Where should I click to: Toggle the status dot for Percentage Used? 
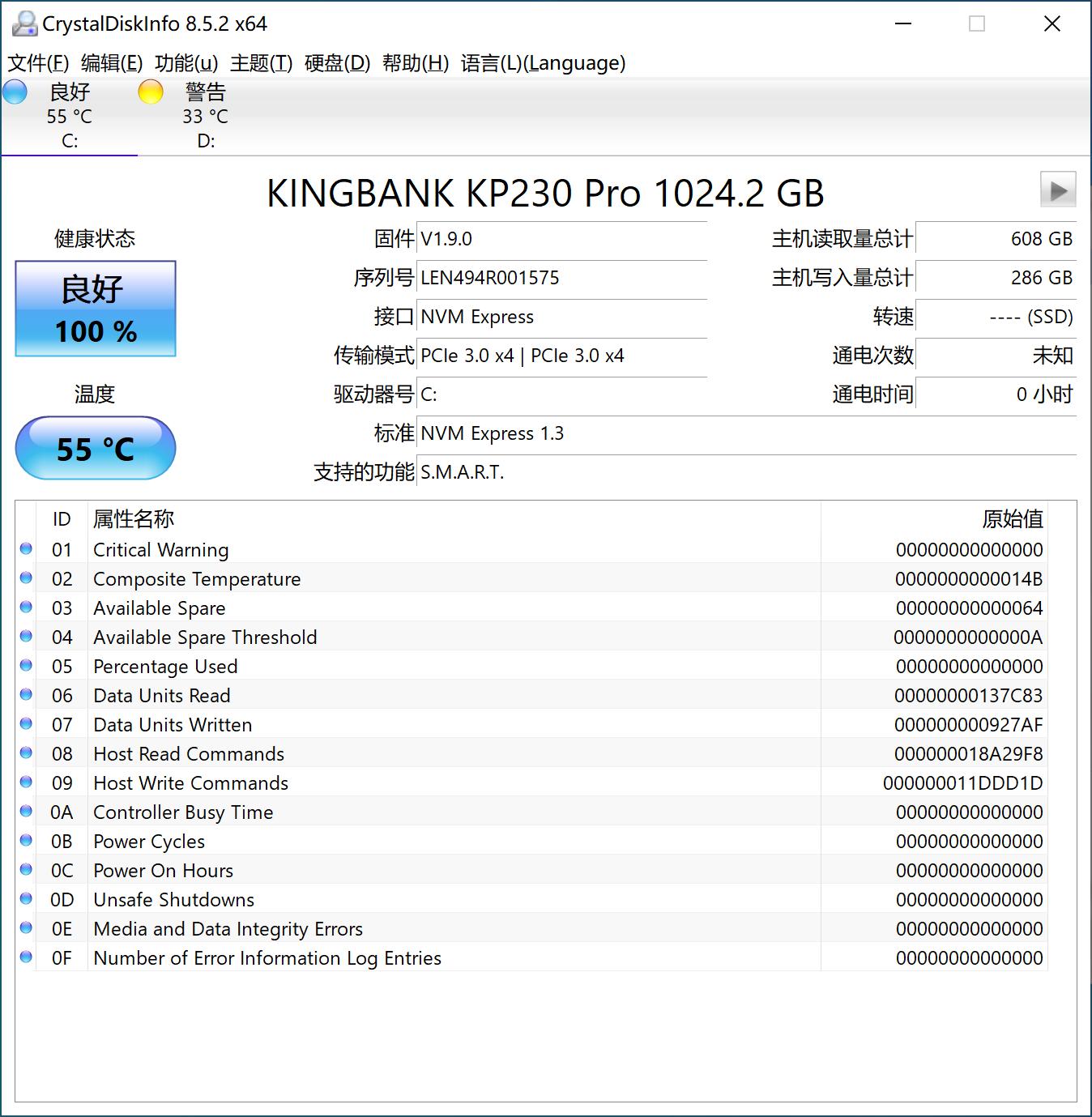pos(26,664)
